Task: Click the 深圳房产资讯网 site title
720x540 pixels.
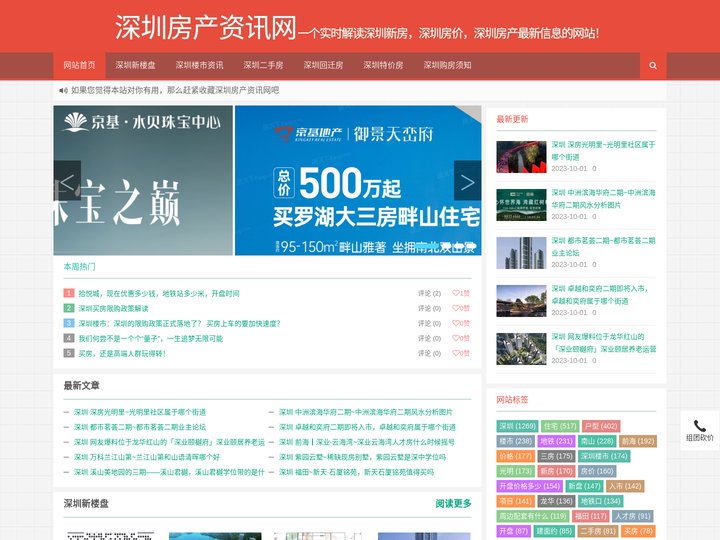Action: pos(206,28)
